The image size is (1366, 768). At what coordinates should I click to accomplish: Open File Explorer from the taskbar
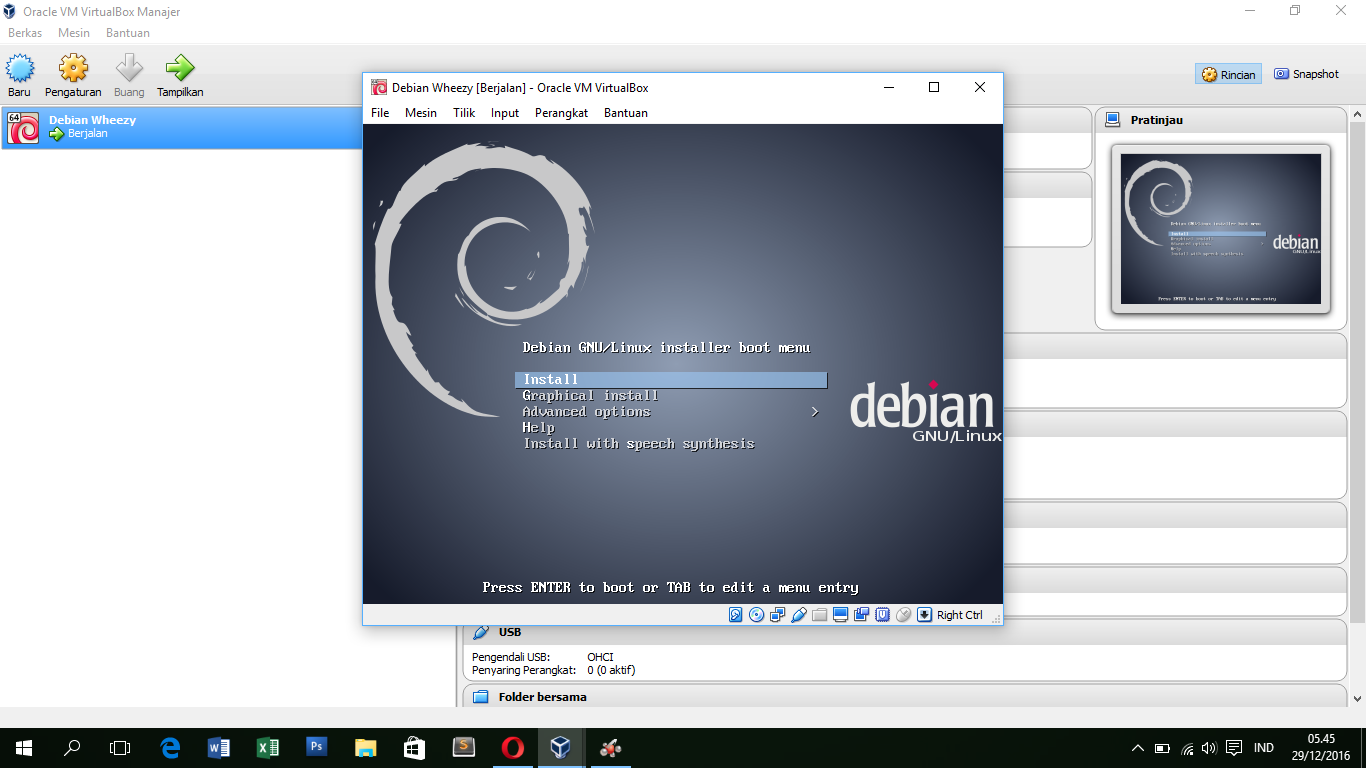click(366, 748)
